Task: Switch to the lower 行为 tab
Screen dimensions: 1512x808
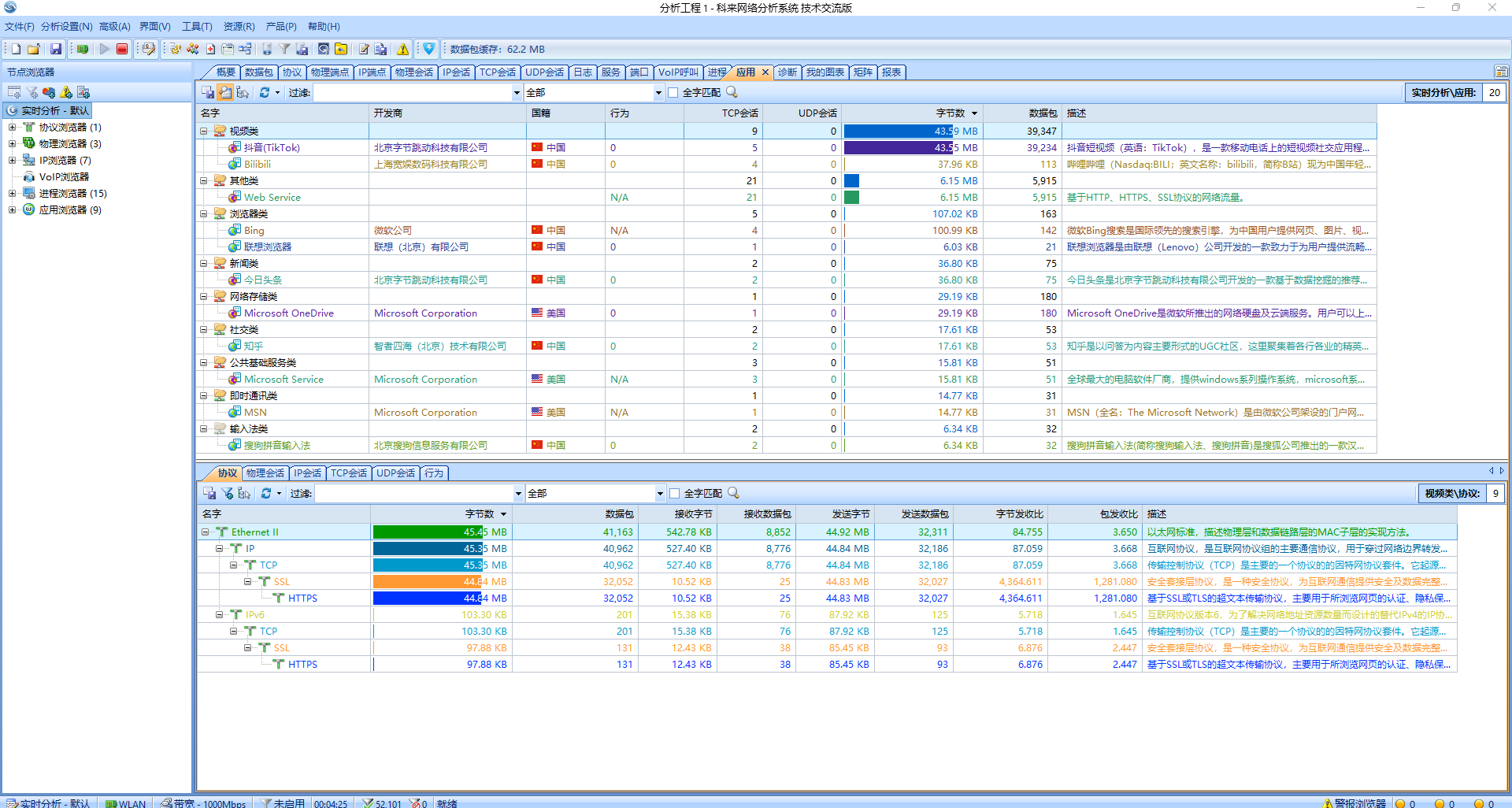Action: 434,473
